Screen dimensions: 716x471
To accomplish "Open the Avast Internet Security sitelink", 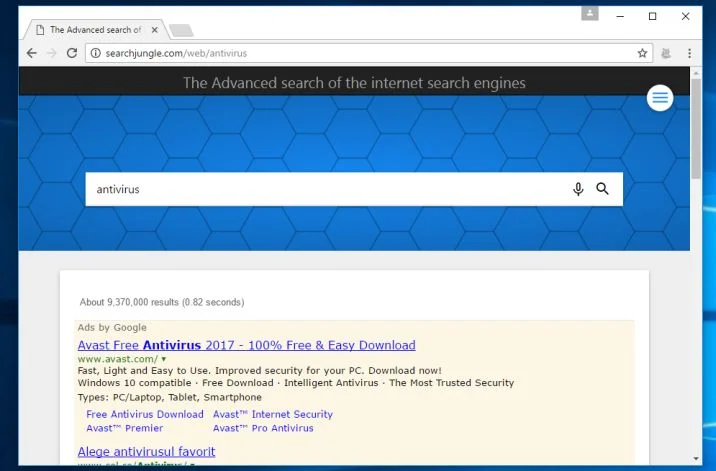I will click(x=273, y=414).
